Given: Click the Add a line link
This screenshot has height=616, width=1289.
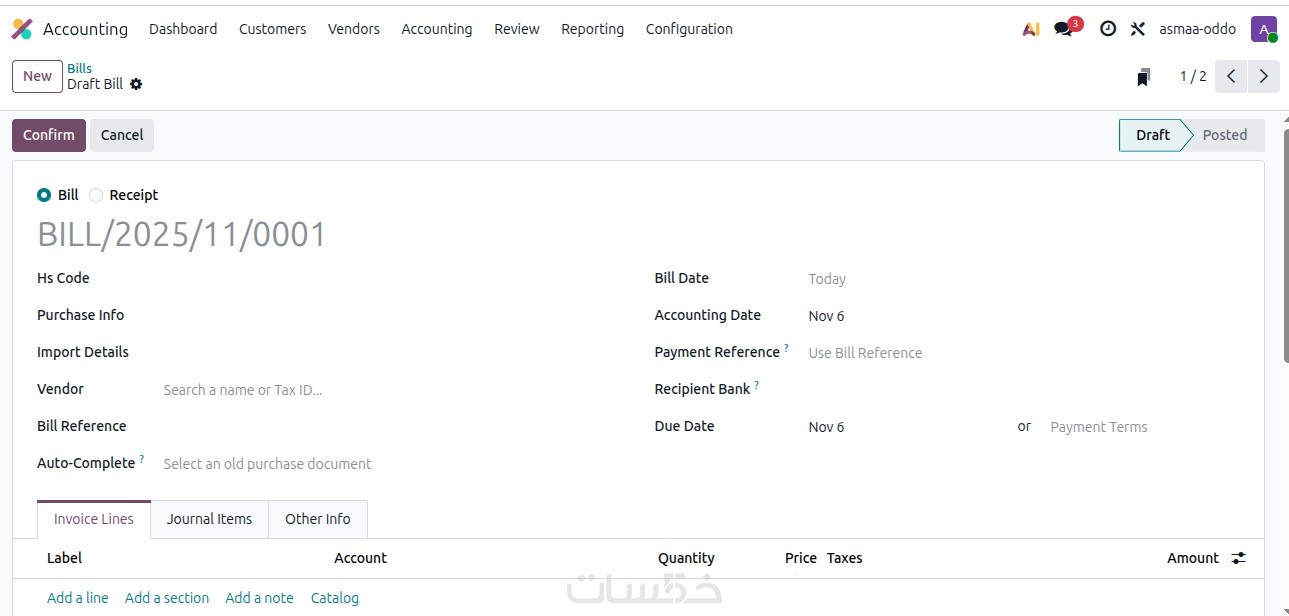Looking at the screenshot, I should (x=78, y=598).
